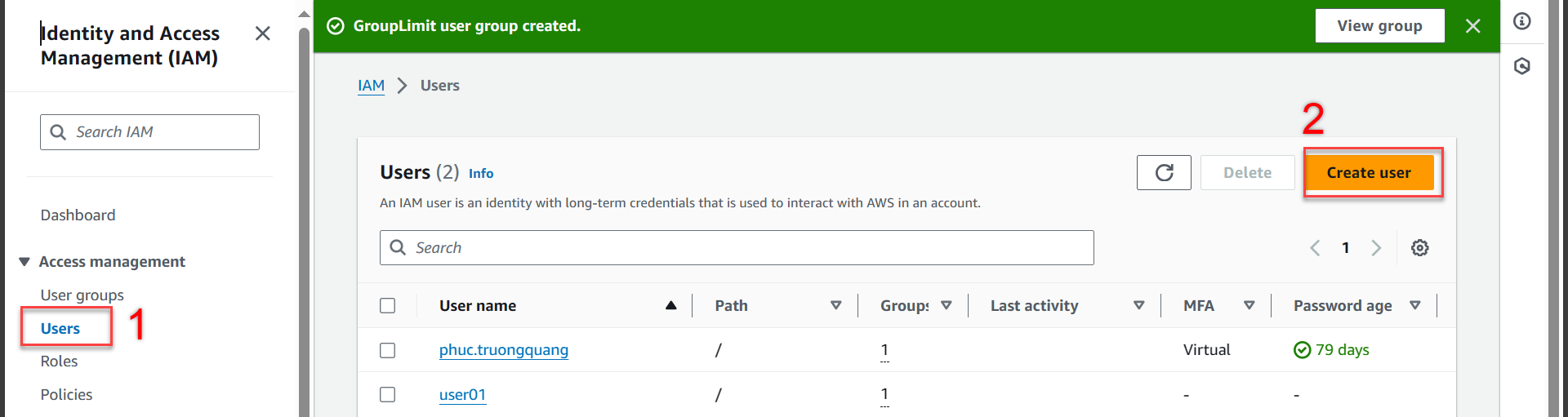Click the Delete button
Viewport: 1568px width, 417px height.
coord(1247,172)
